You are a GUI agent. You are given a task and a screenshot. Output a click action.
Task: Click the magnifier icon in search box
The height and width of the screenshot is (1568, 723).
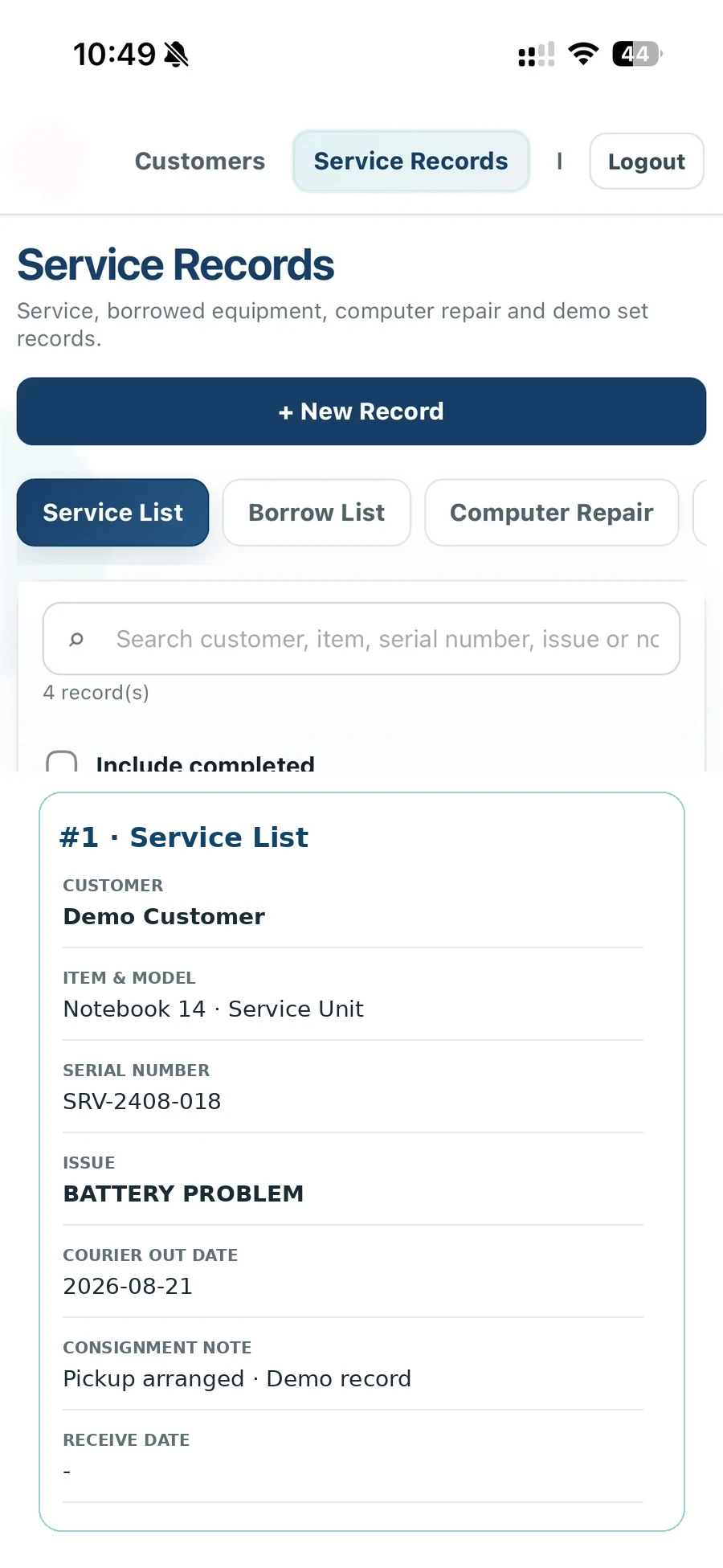(x=76, y=639)
